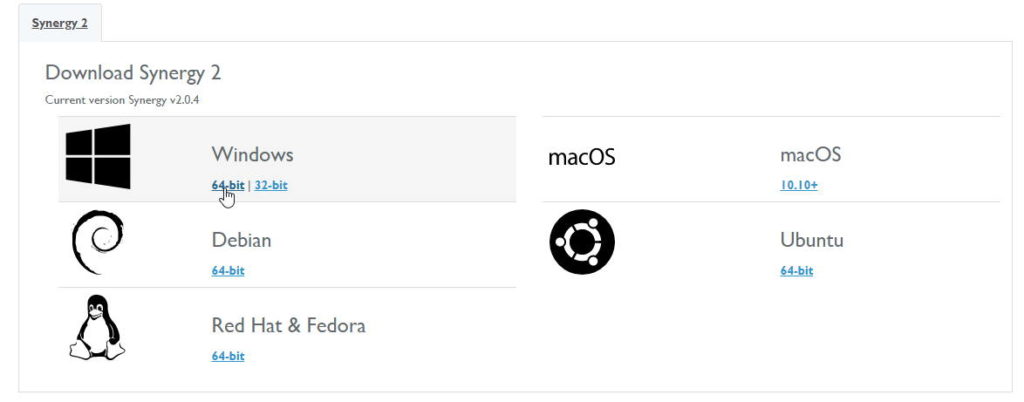The height and width of the screenshot is (402, 1024).
Task: Click the macOS heading above 10.10+
Action: (x=810, y=155)
